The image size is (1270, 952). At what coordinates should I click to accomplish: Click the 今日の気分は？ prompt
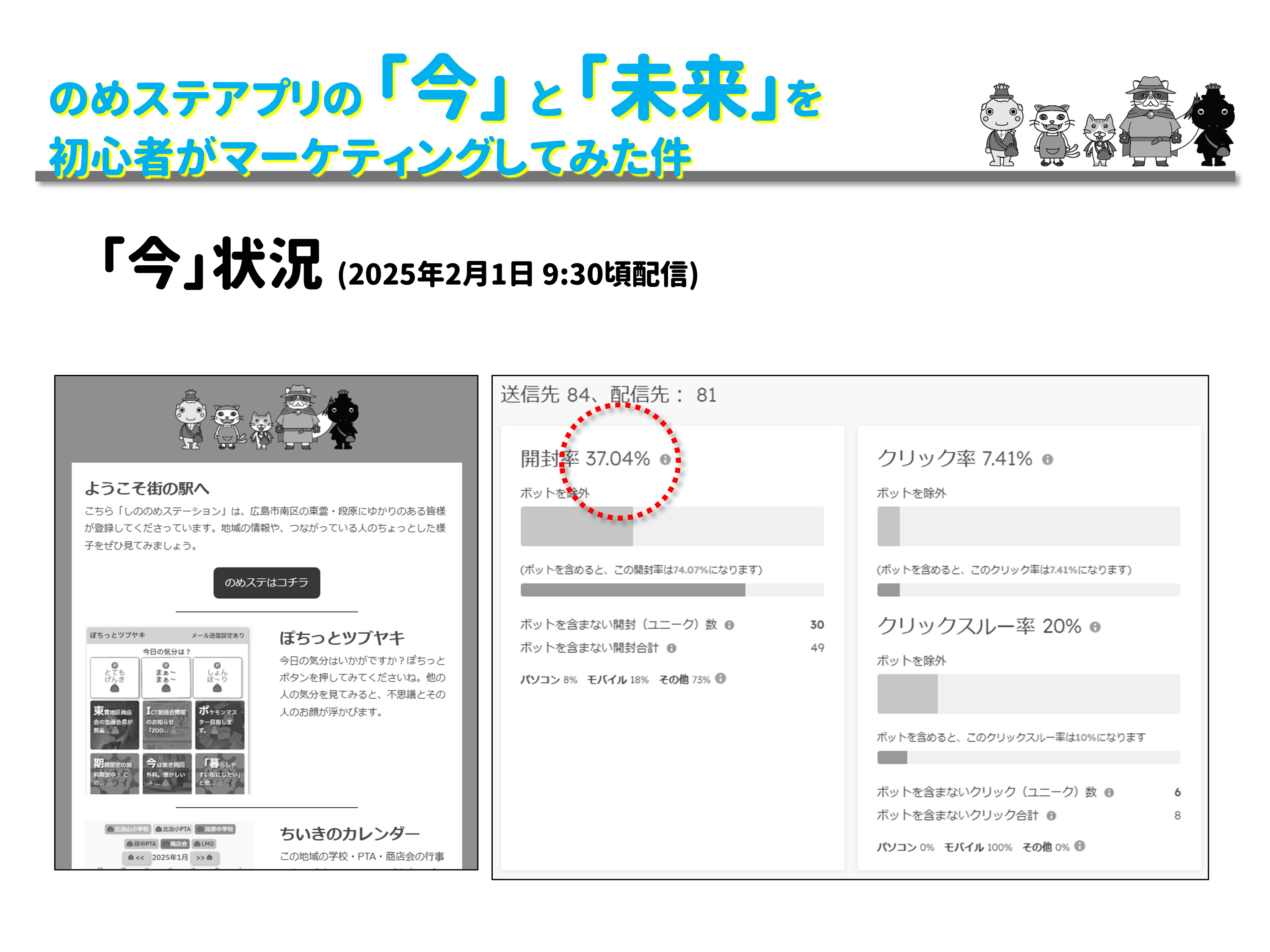pos(166,652)
